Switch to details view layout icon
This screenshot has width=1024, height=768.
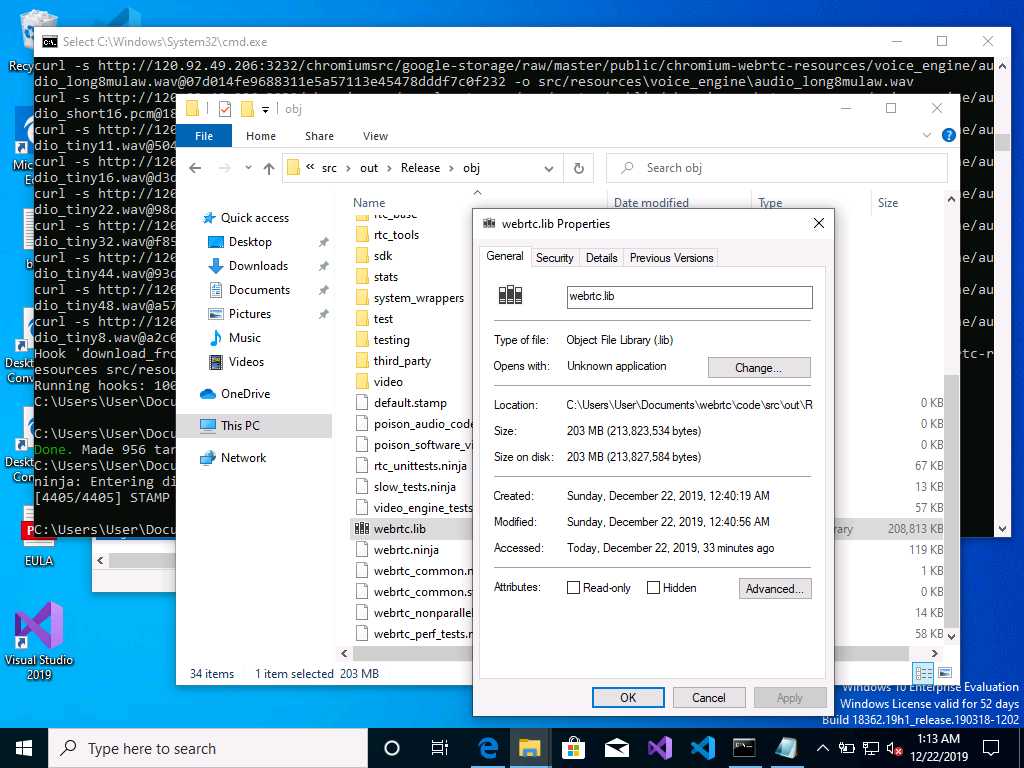click(x=923, y=673)
